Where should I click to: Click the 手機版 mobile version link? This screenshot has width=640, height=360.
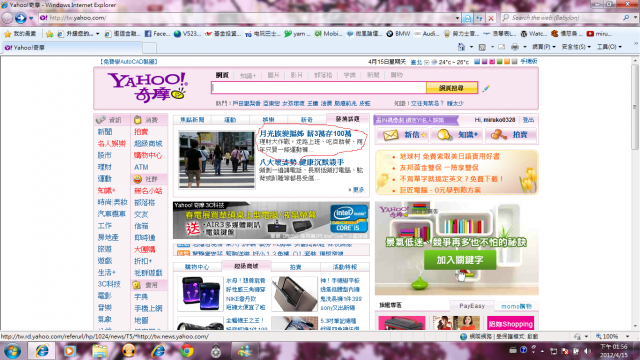pyautogui.click(x=529, y=62)
